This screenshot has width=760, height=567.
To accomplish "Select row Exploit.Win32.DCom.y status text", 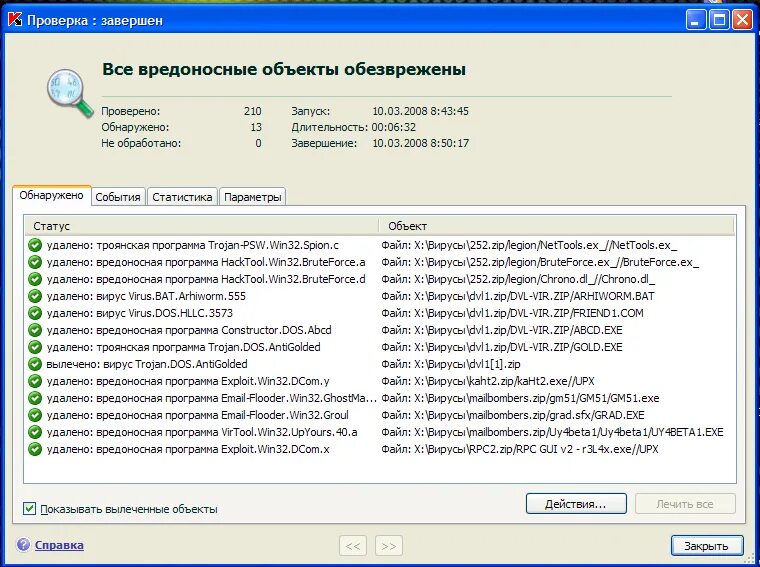I will (188, 381).
